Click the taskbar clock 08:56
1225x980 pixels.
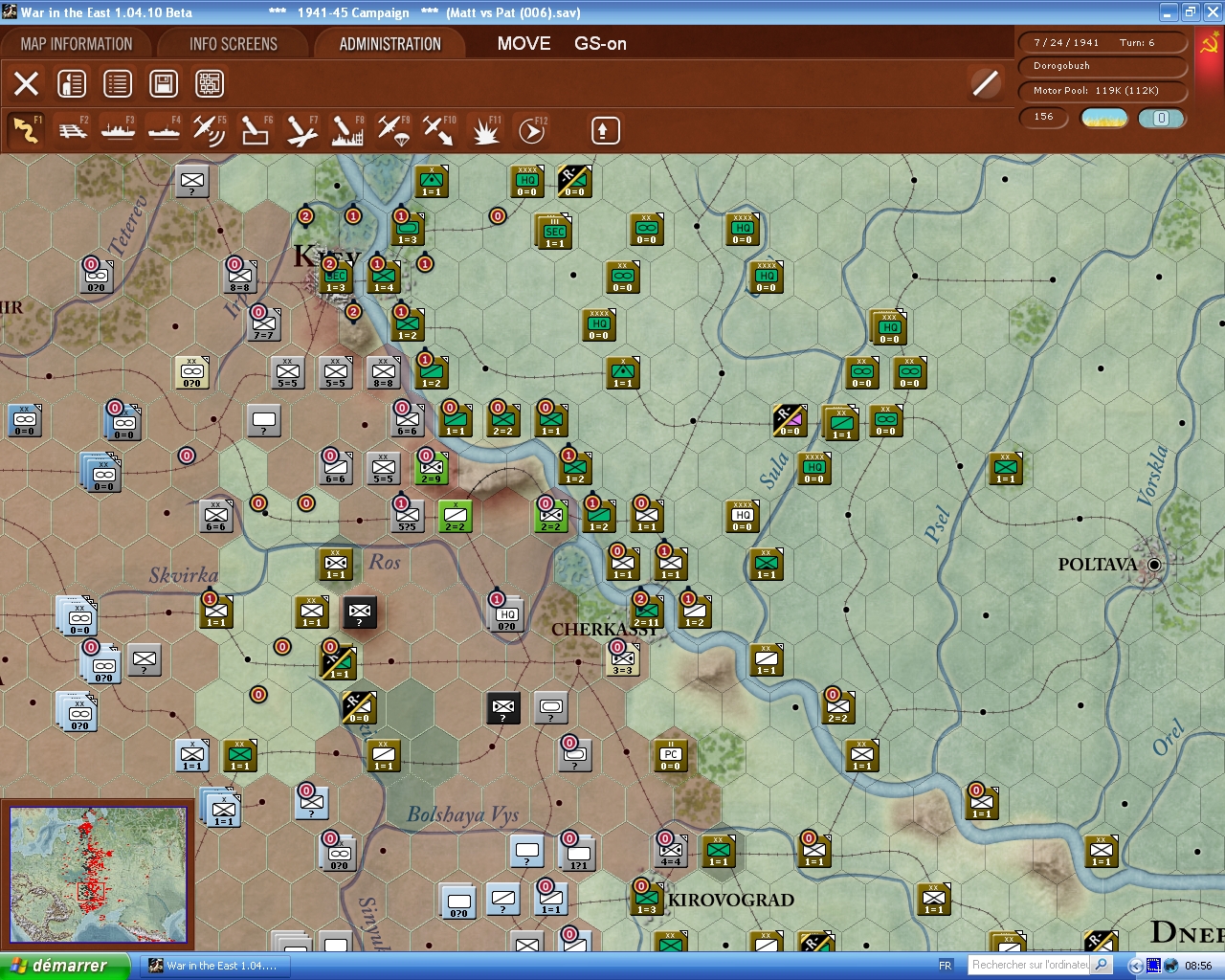[1198, 966]
